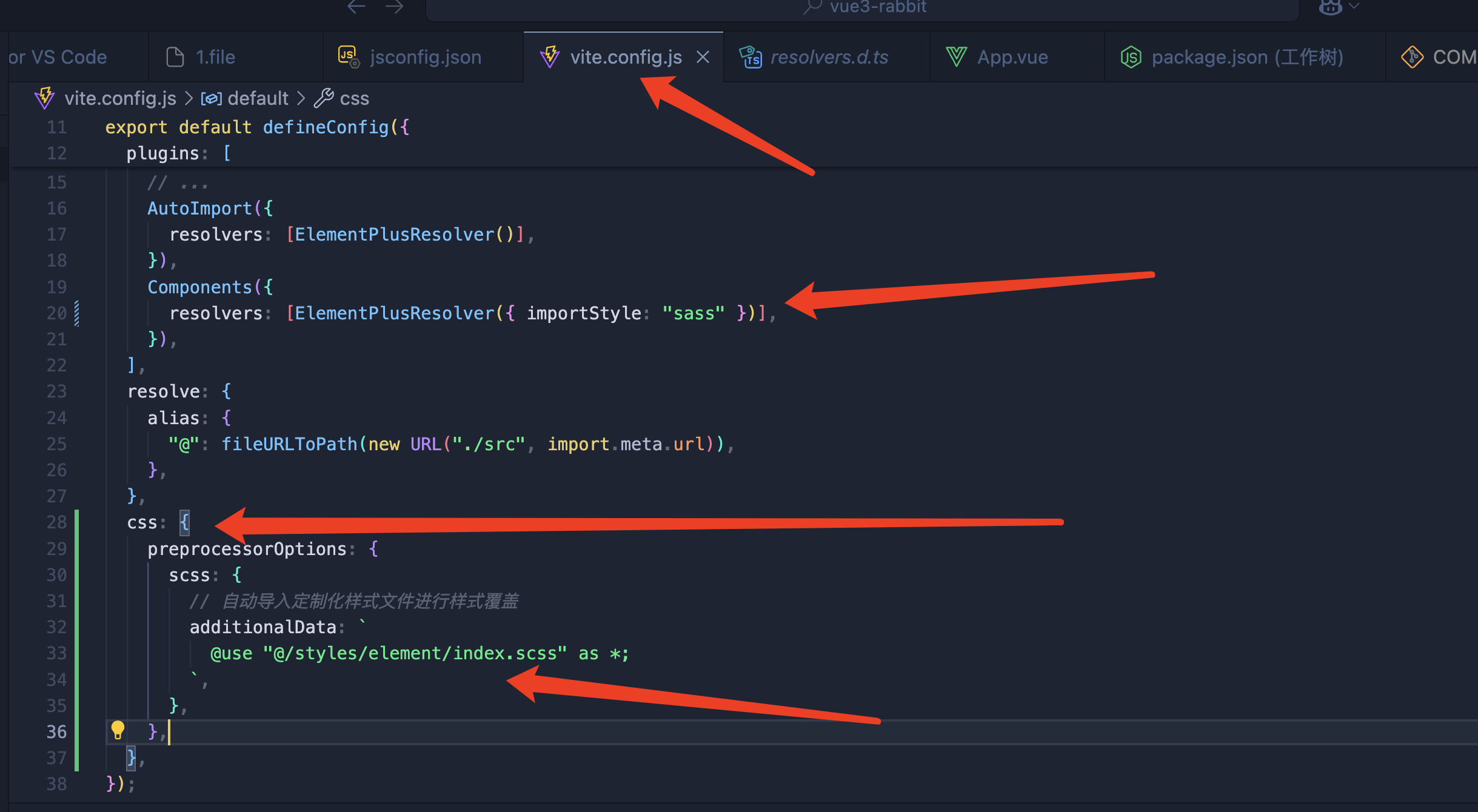This screenshot has height=812, width=1478.
Task: Click the wrench icon beside css breadcrumb
Action: [x=324, y=98]
